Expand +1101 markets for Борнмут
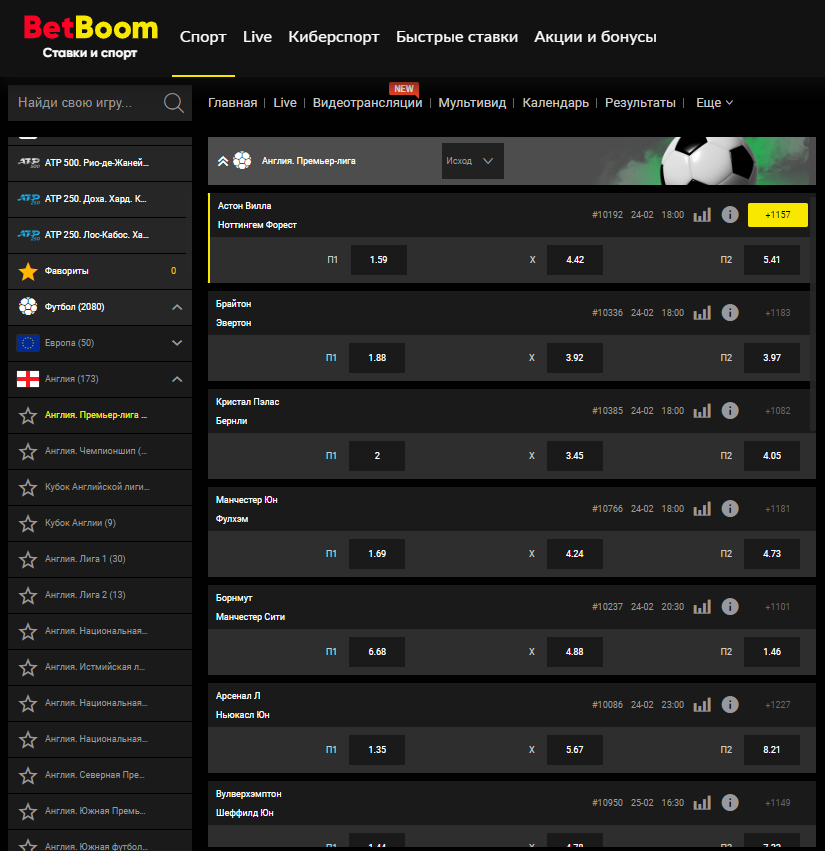 (x=778, y=607)
